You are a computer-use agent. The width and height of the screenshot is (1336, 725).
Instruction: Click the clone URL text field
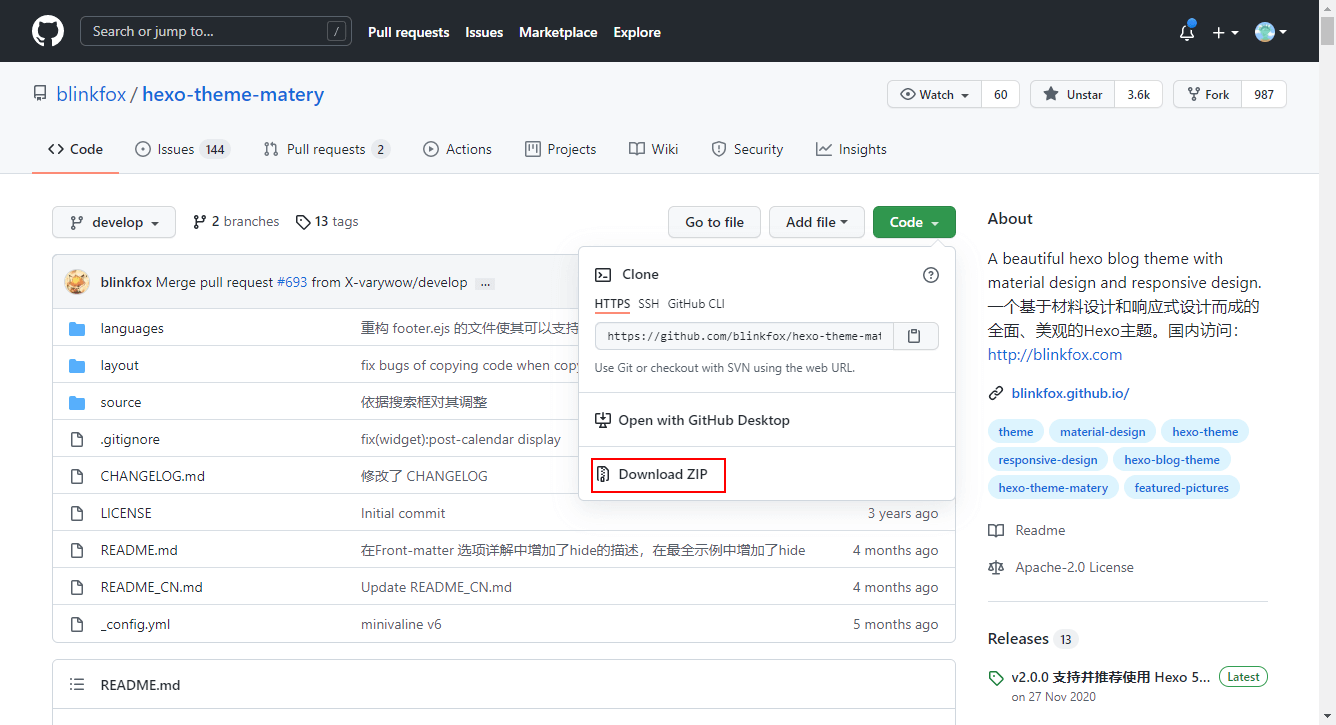(743, 336)
